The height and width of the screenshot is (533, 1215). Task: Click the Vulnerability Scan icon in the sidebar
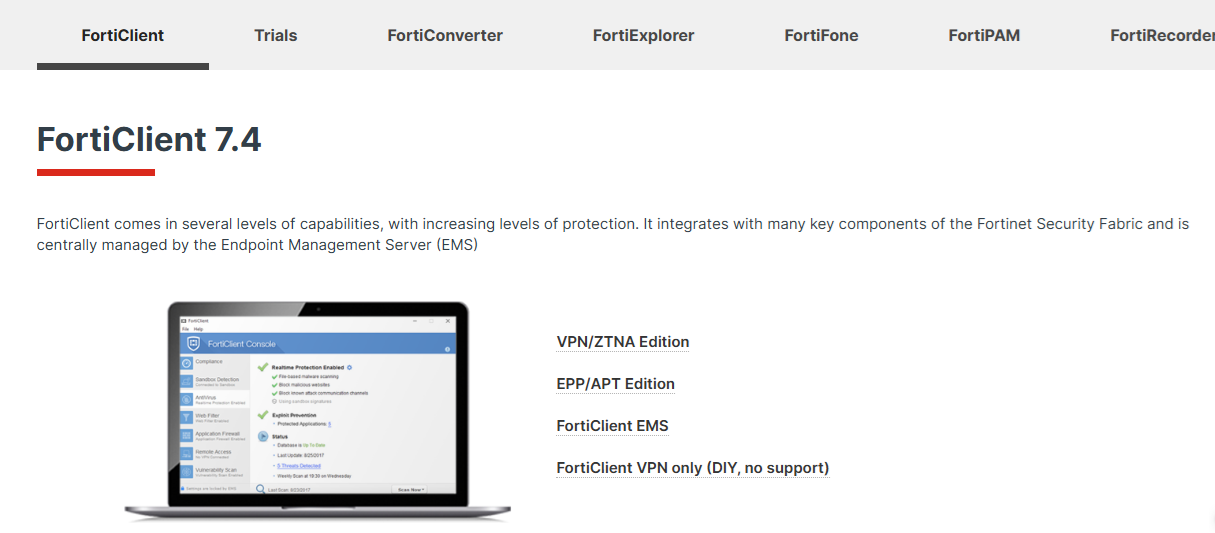click(186, 471)
